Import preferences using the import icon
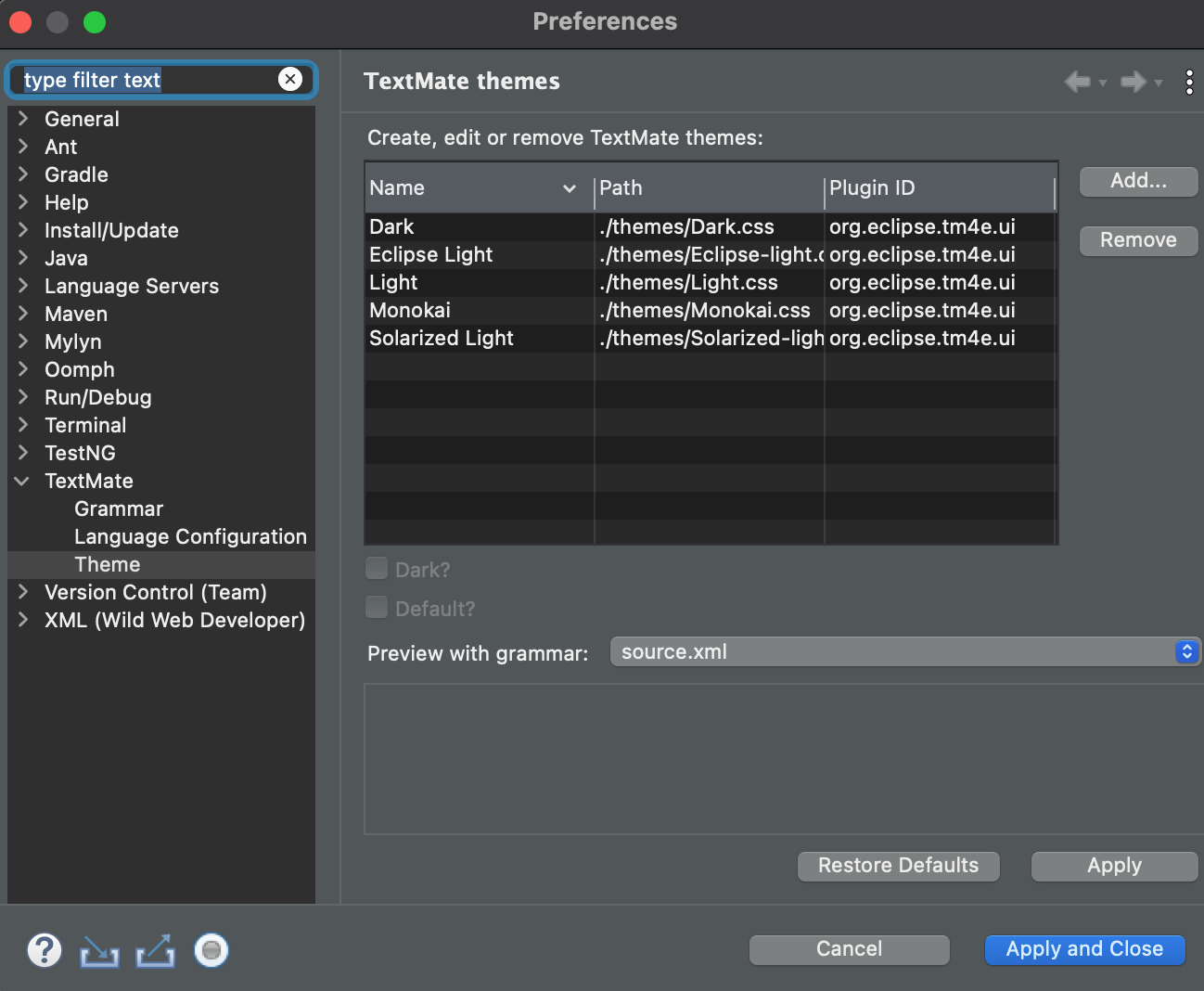The height and width of the screenshot is (991, 1204). pos(98,950)
